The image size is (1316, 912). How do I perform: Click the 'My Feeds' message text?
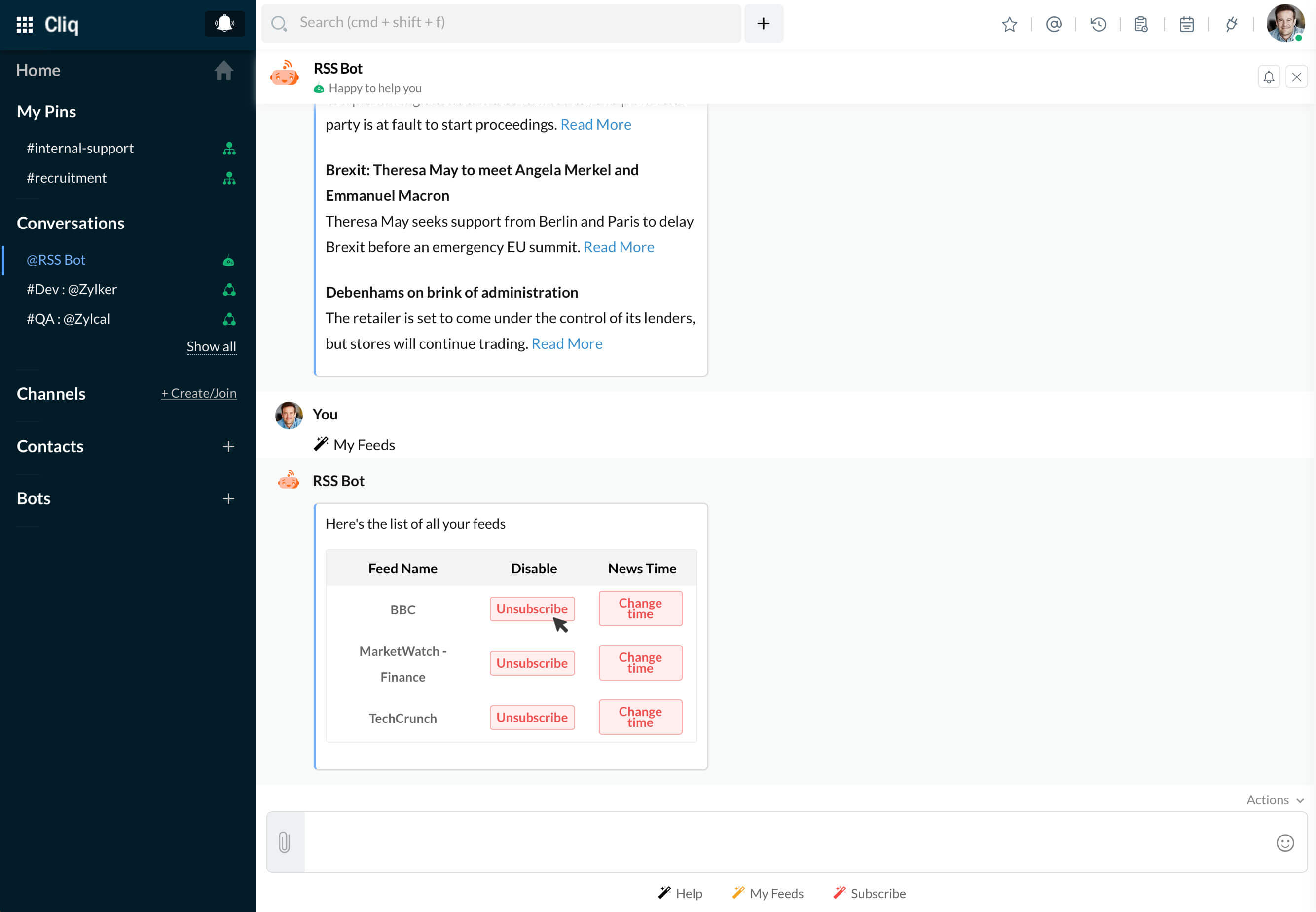364,445
